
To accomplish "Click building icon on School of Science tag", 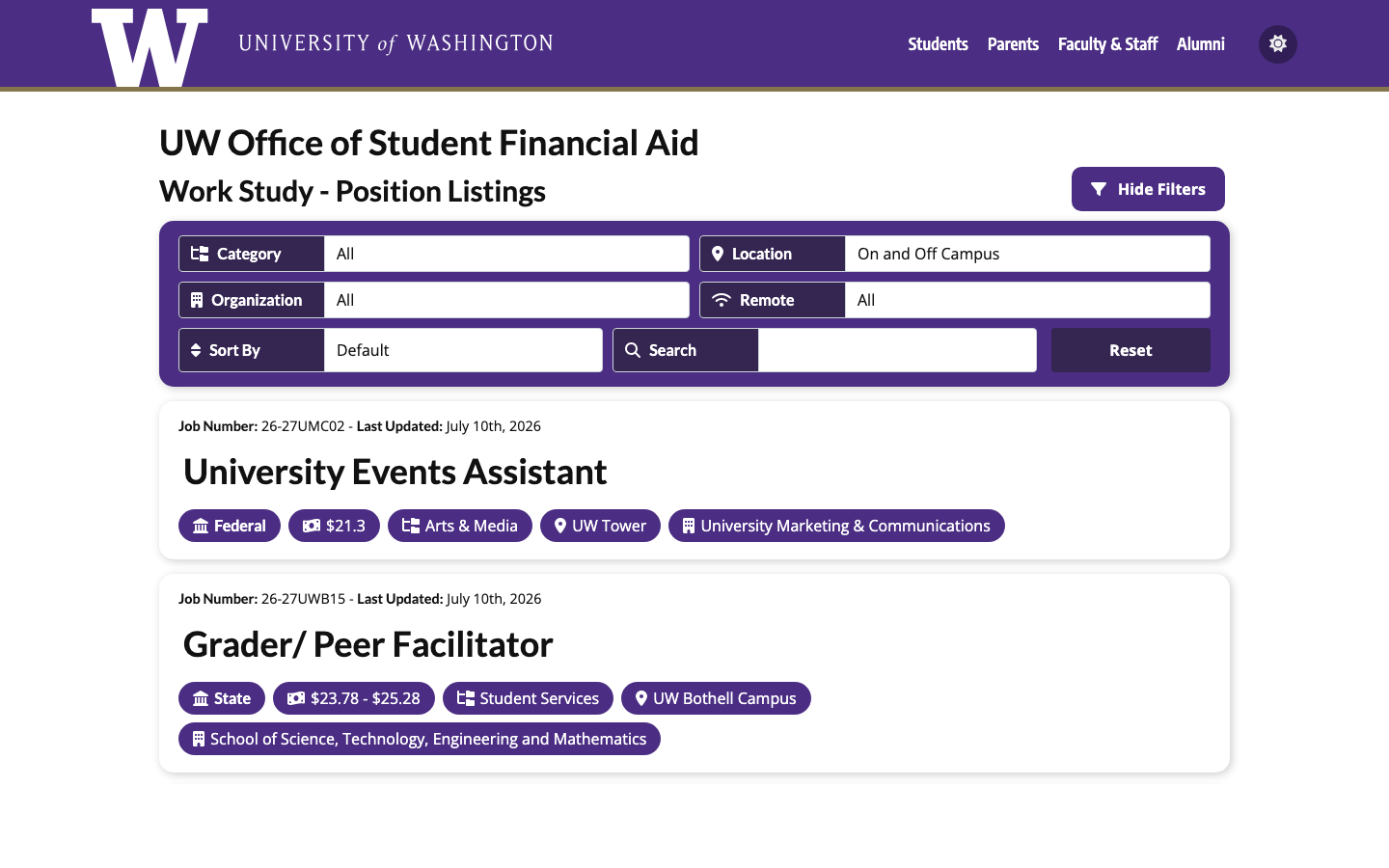I will 199,739.
